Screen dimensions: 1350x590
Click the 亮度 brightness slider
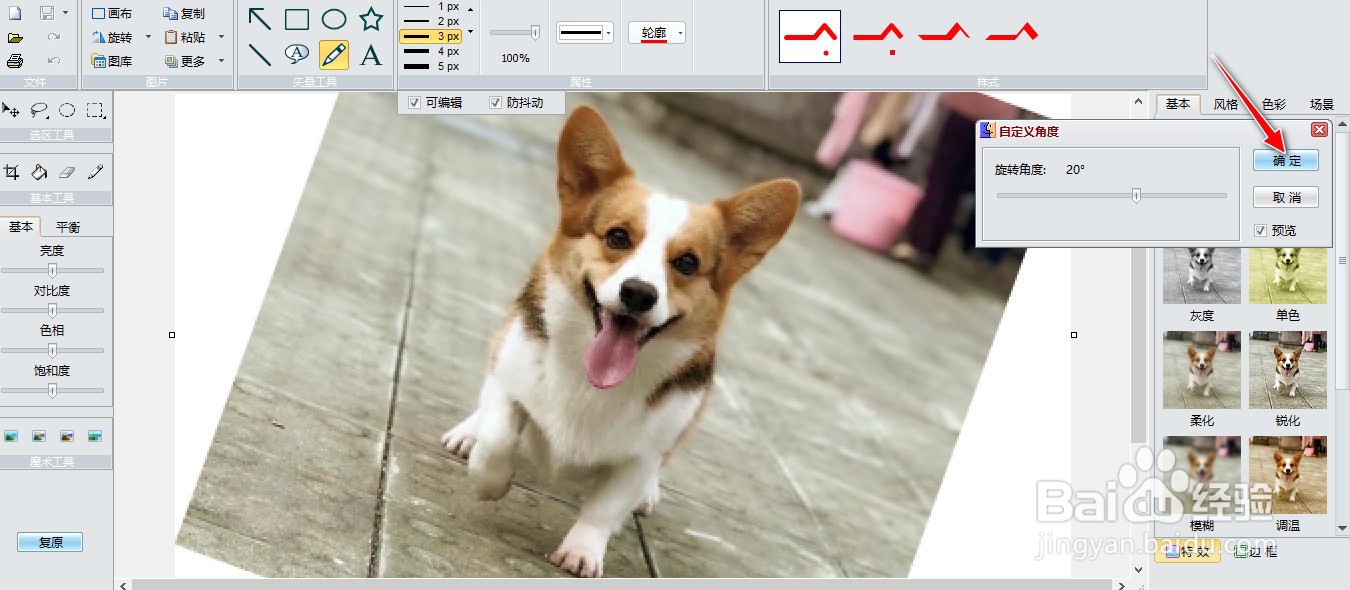[x=52, y=270]
